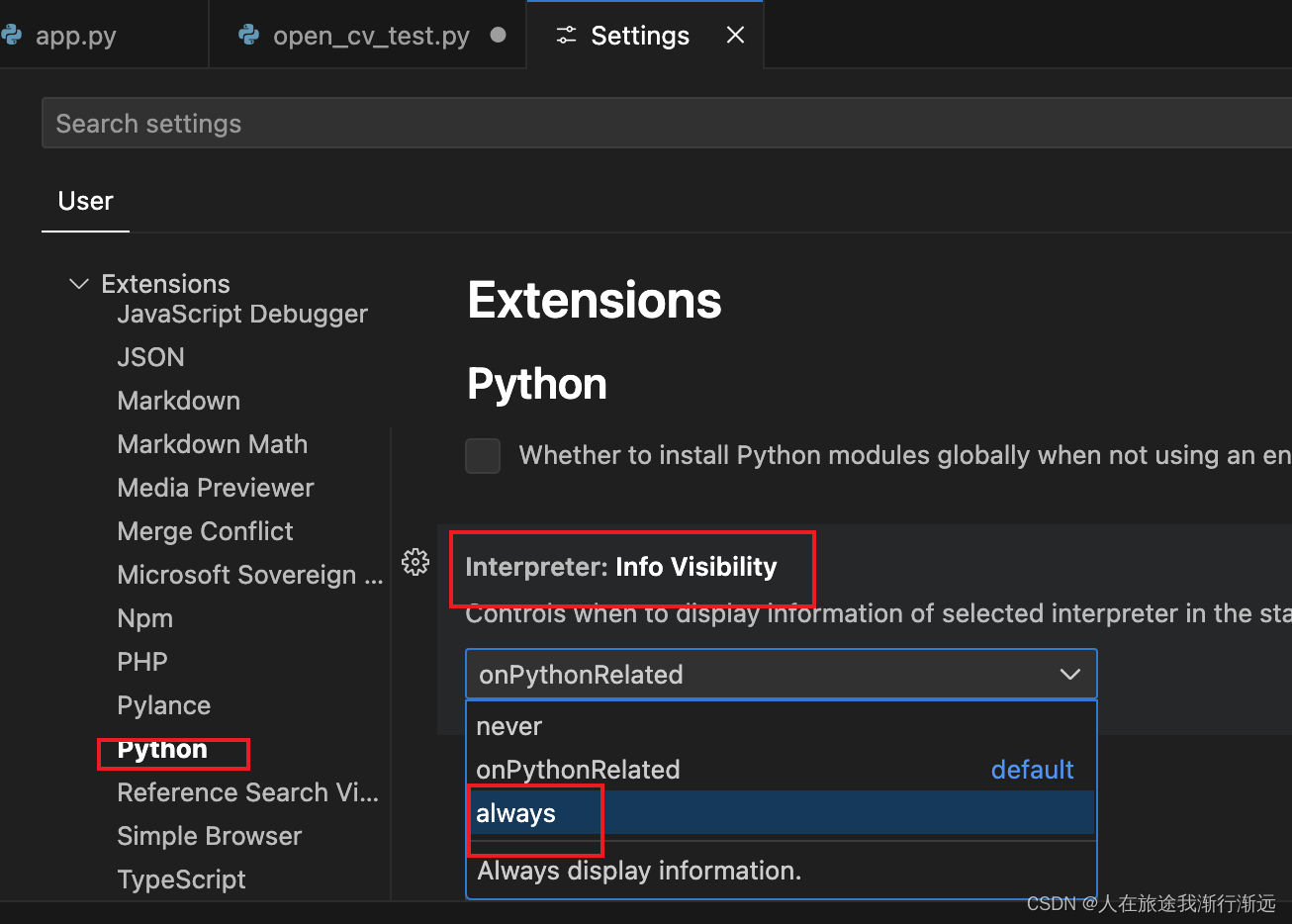Open Media Previewer extension settings
The width and height of the screenshot is (1292, 924).
tap(215, 488)
